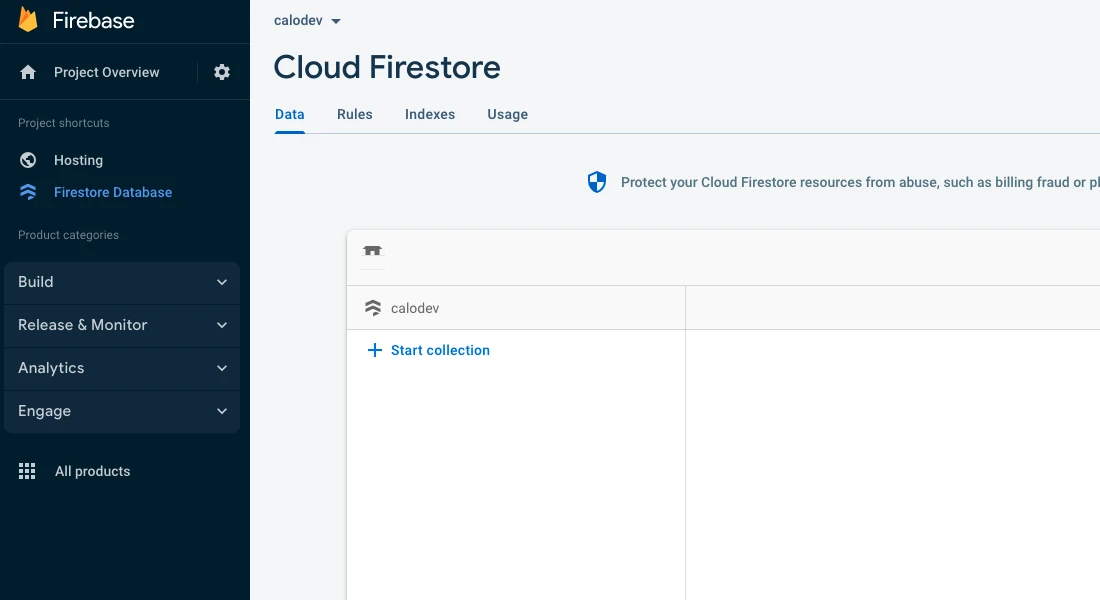Click the Firebase flame logo
The height and width of the screenshot is (600, 1100).
pos(28,20)
